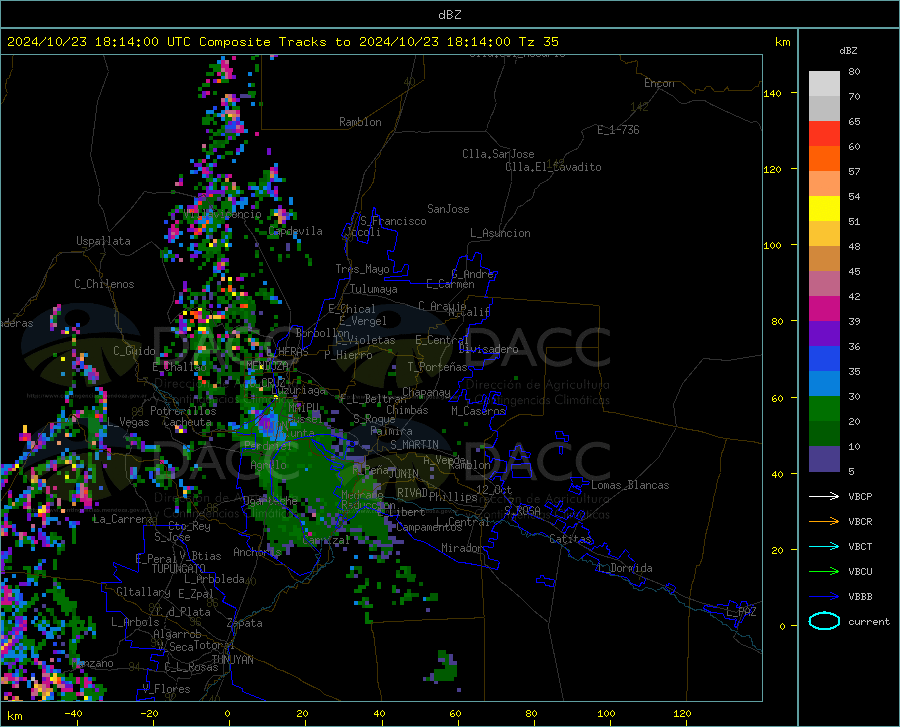The width and height of the screenshot is (900, 727).
Task: Click the VBCR legend label
Action: pyautogui.click(x=860, y=522)
